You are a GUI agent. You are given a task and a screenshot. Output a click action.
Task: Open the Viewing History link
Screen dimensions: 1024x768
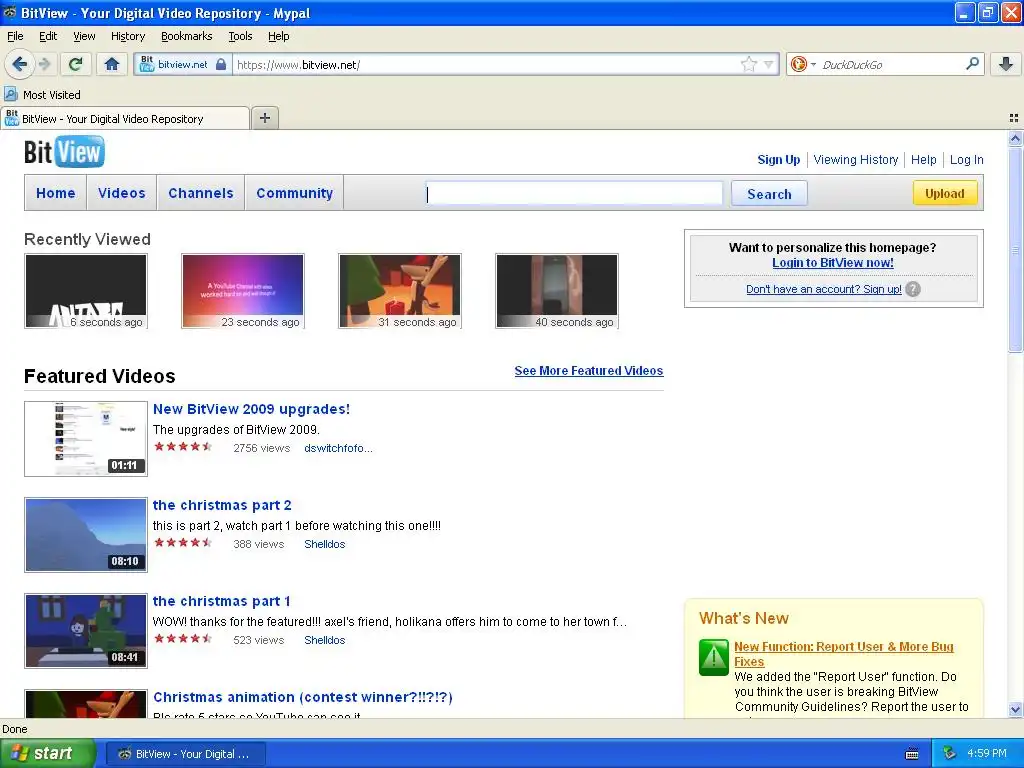click(856, 159)
